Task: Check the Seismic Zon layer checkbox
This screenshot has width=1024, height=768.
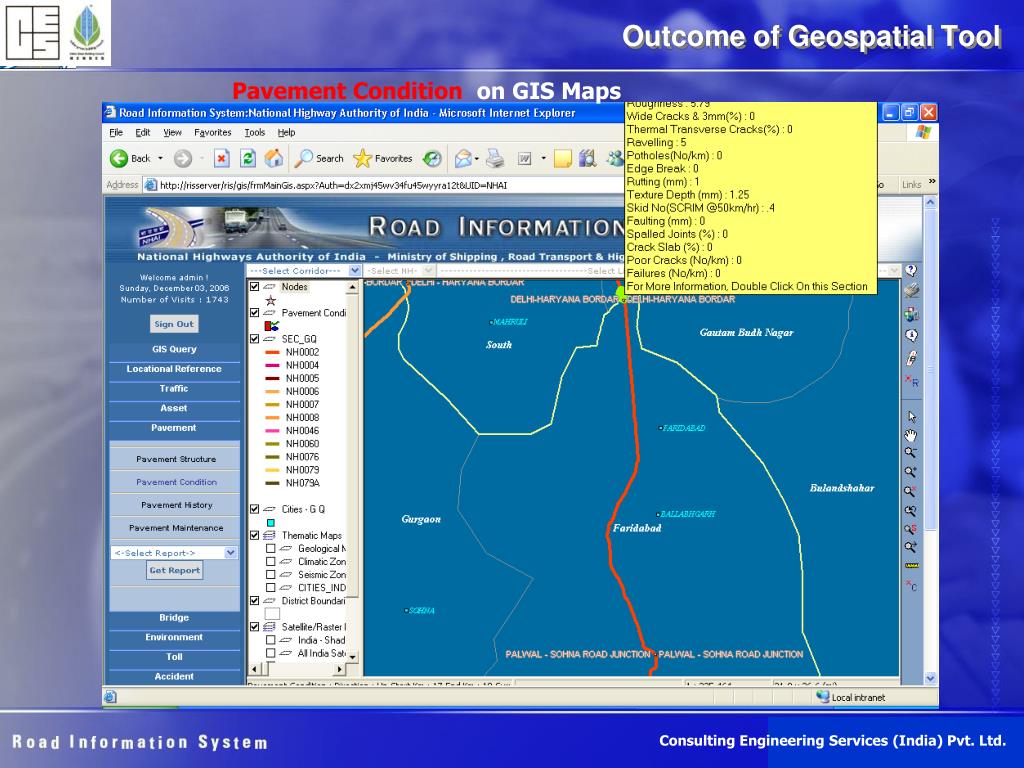Action: [x=270, y=575]
